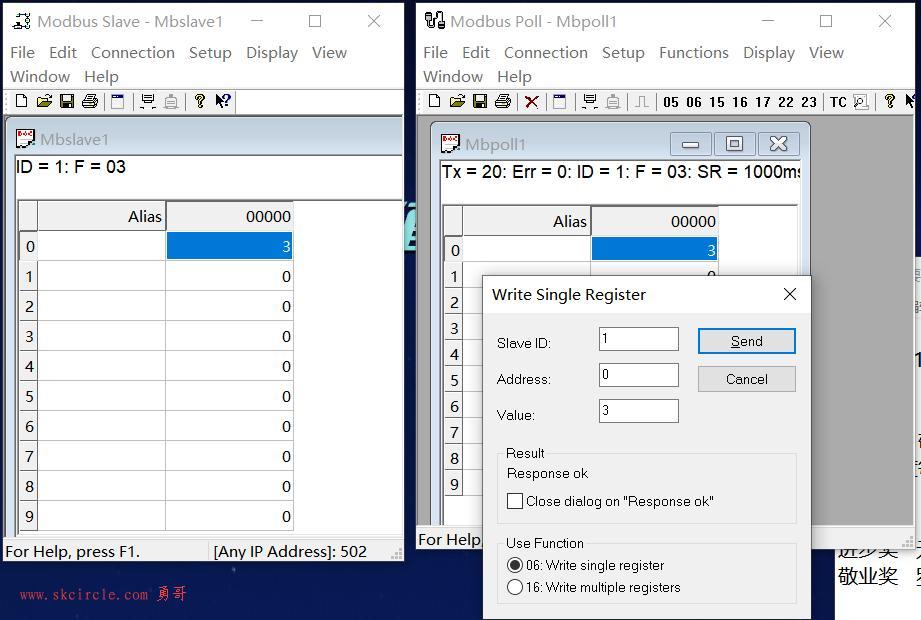
Task: Click Print icon in Modbus Slave toolbar
Action: click(x=90, y=101)
